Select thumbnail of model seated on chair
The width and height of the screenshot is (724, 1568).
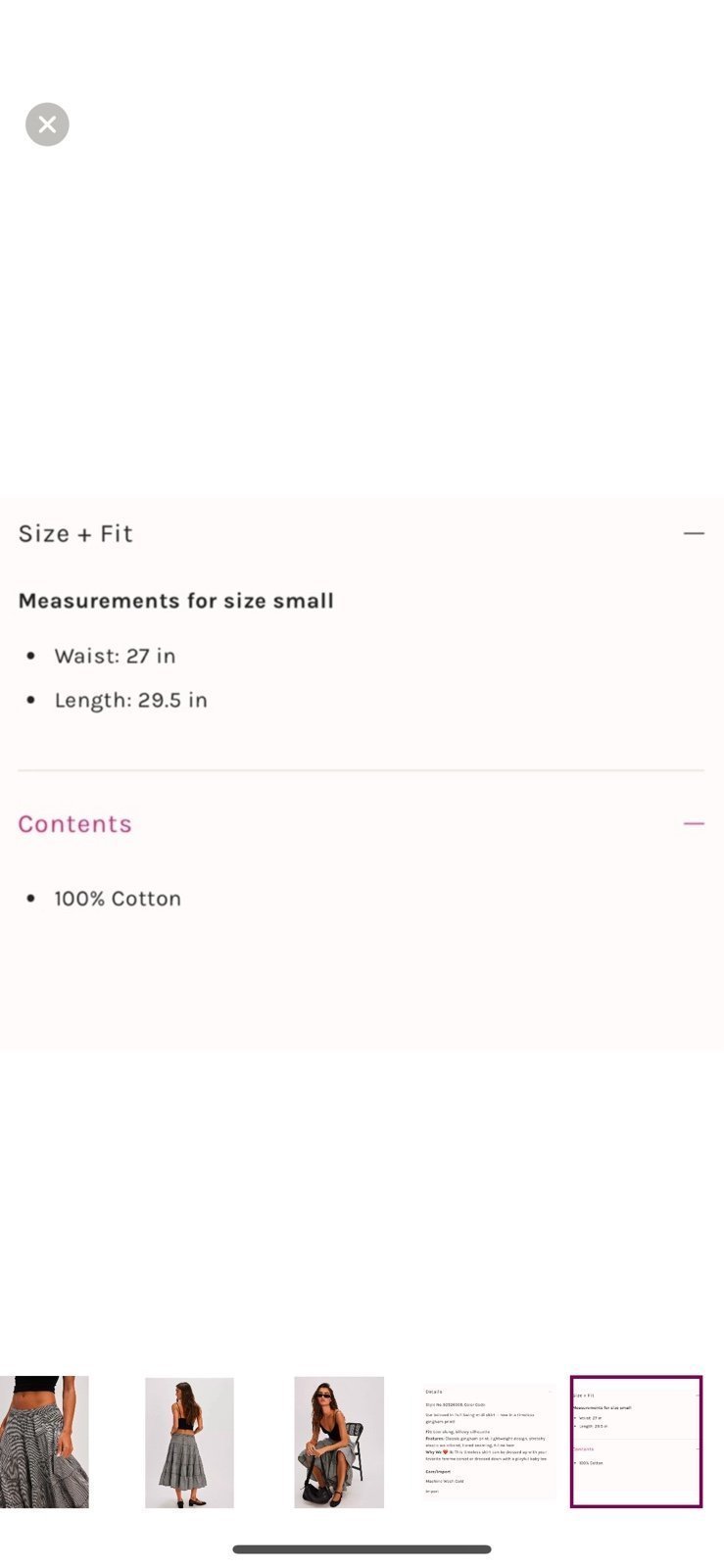pyautogui.click(x=339, y=1443)
